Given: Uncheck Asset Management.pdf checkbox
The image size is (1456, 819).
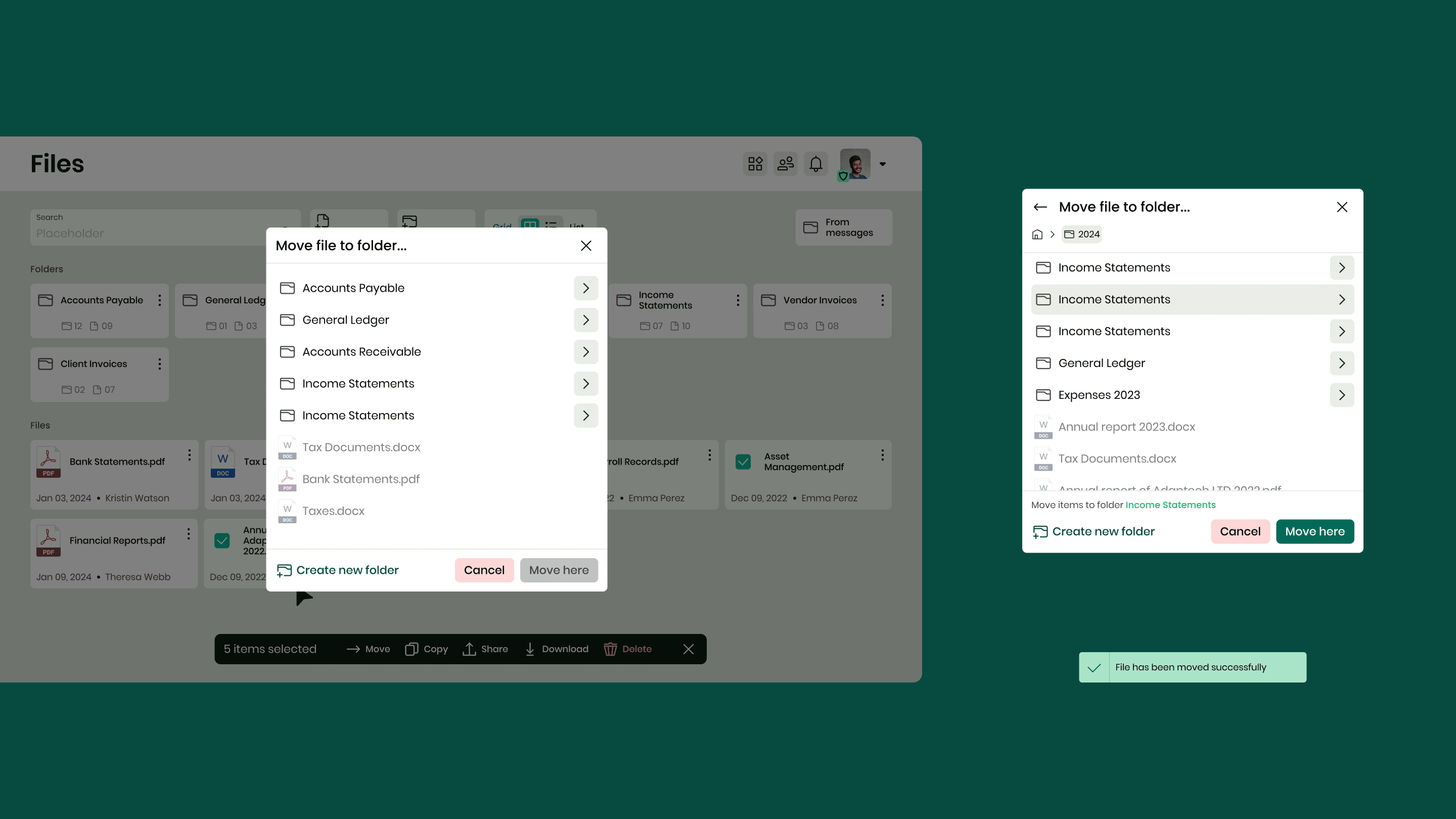Looking at the screenshot, I should pos(743,462).
